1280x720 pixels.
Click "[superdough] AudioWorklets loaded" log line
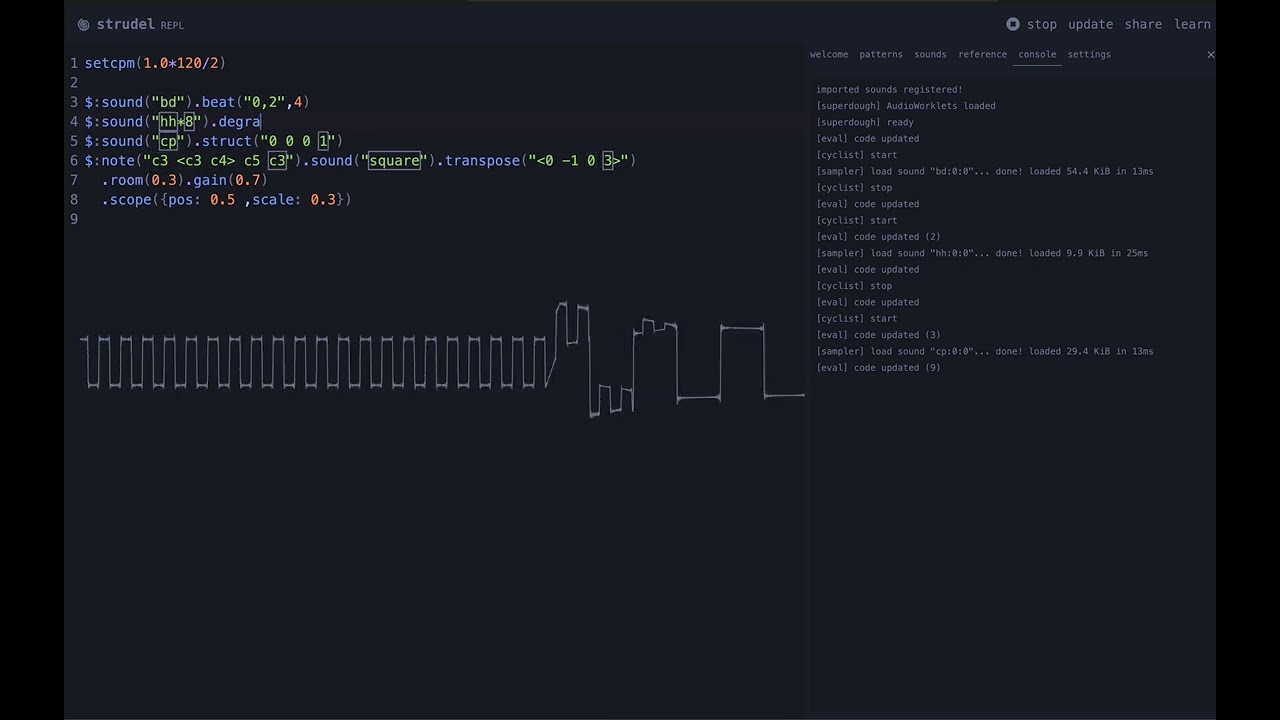pos(905,106)
